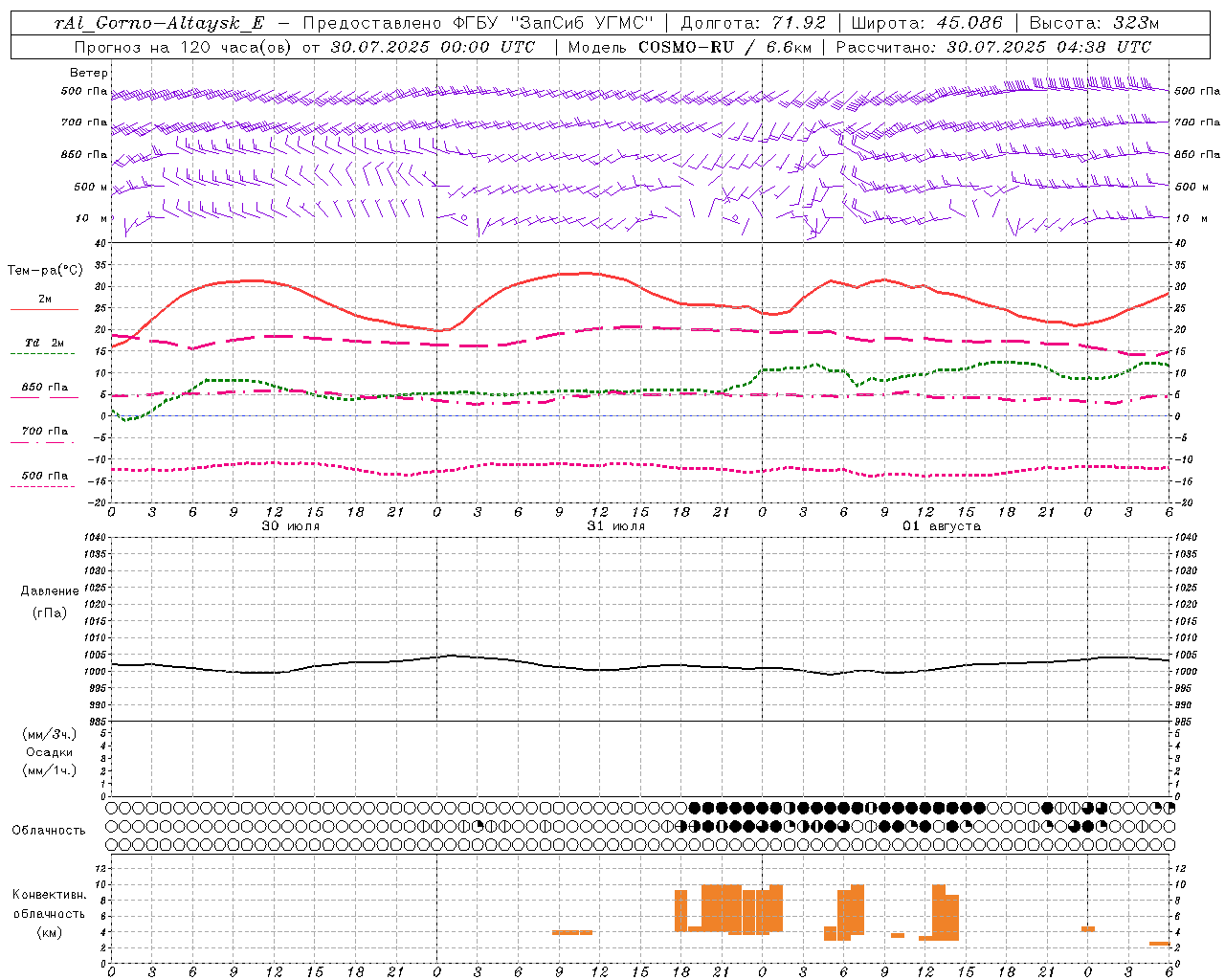Click the 01 августа date label

[x=942, y=526]
